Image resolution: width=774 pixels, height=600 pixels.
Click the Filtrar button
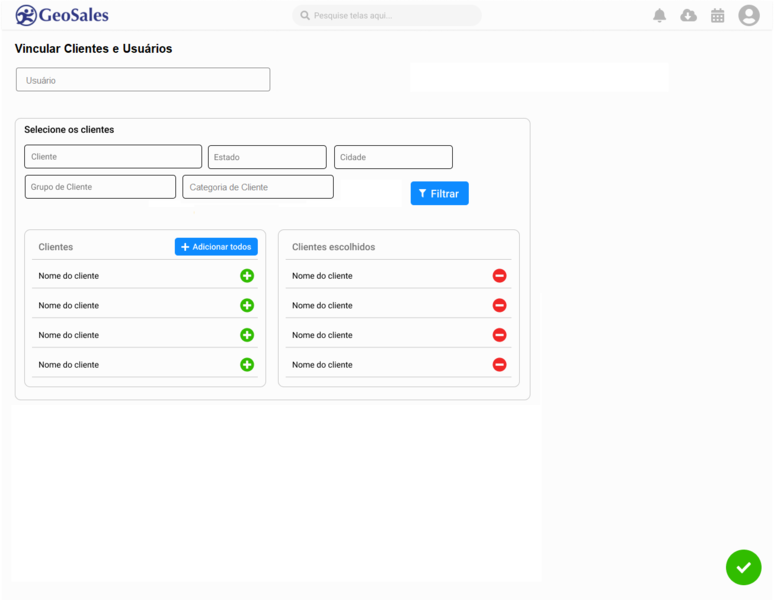coord(439,194)
